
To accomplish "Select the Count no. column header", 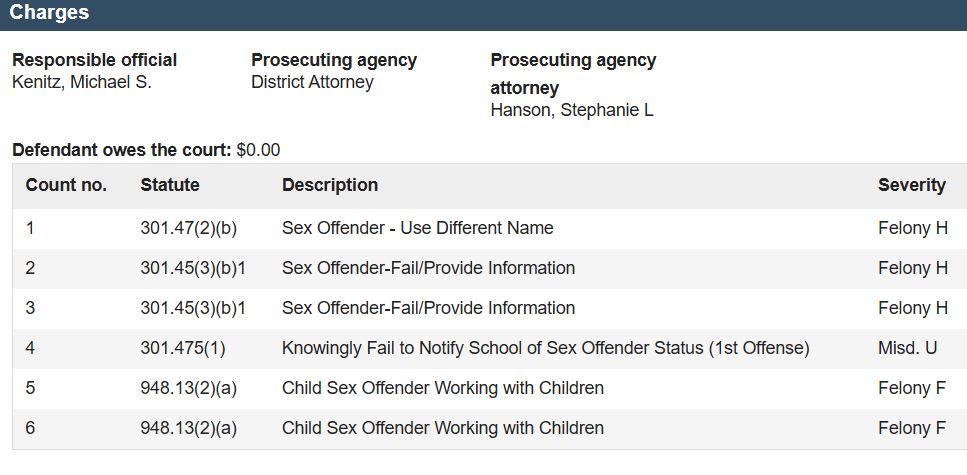I will click(x=66, y=185).
